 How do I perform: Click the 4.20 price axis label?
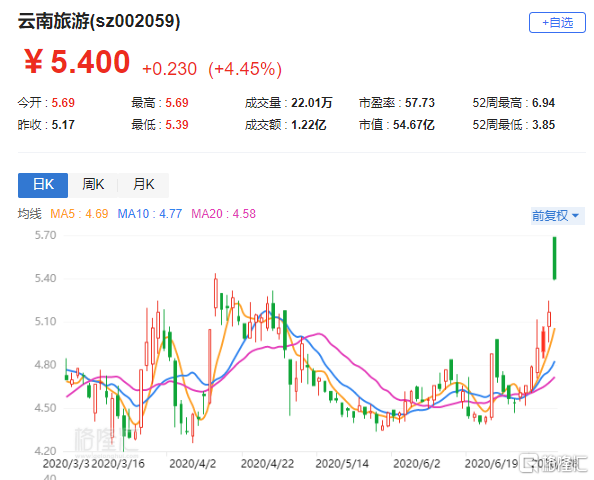pos(45,451)
